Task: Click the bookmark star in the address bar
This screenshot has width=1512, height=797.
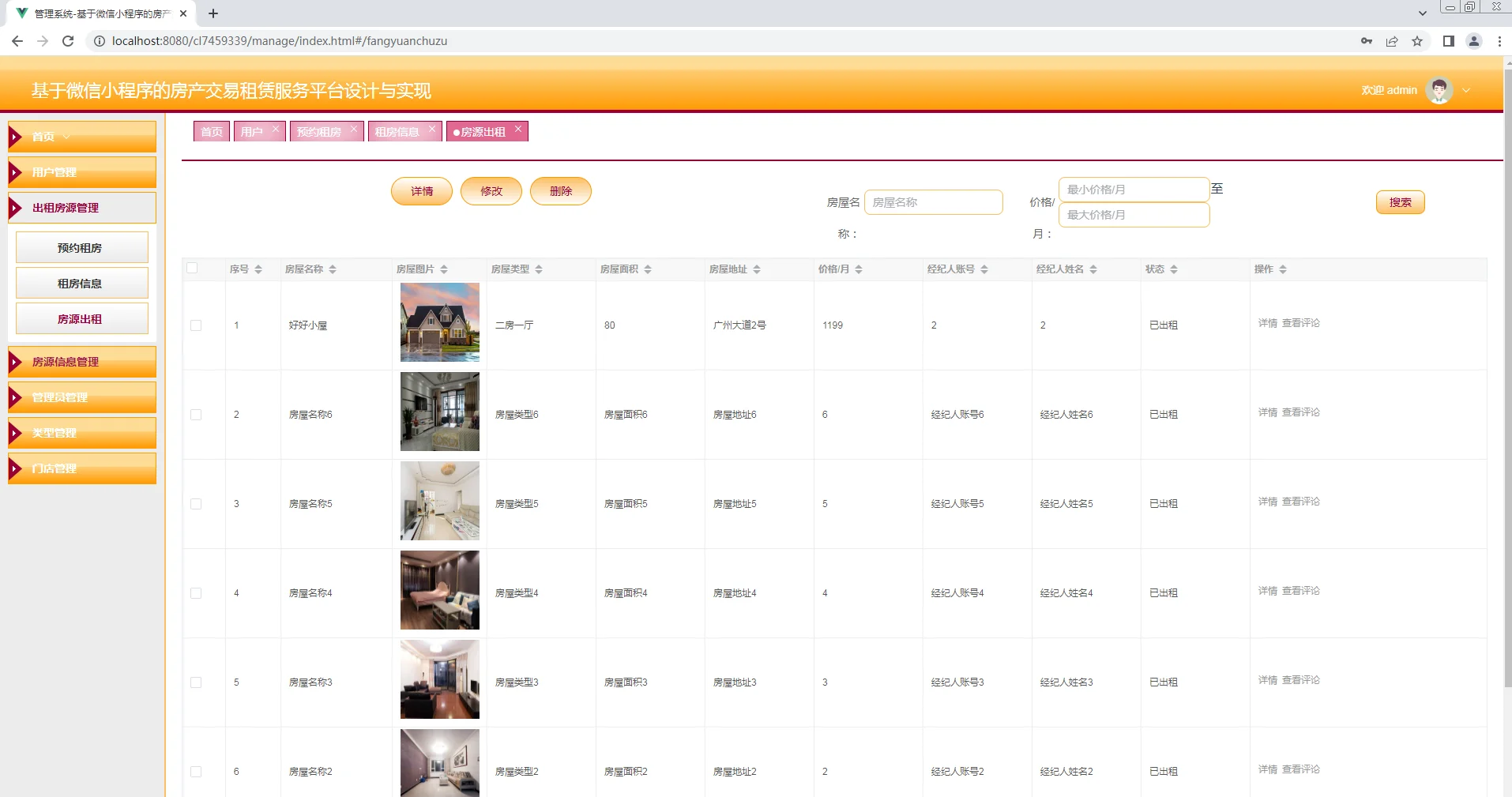Action: pyautogui.click(x=1416, y=40)
